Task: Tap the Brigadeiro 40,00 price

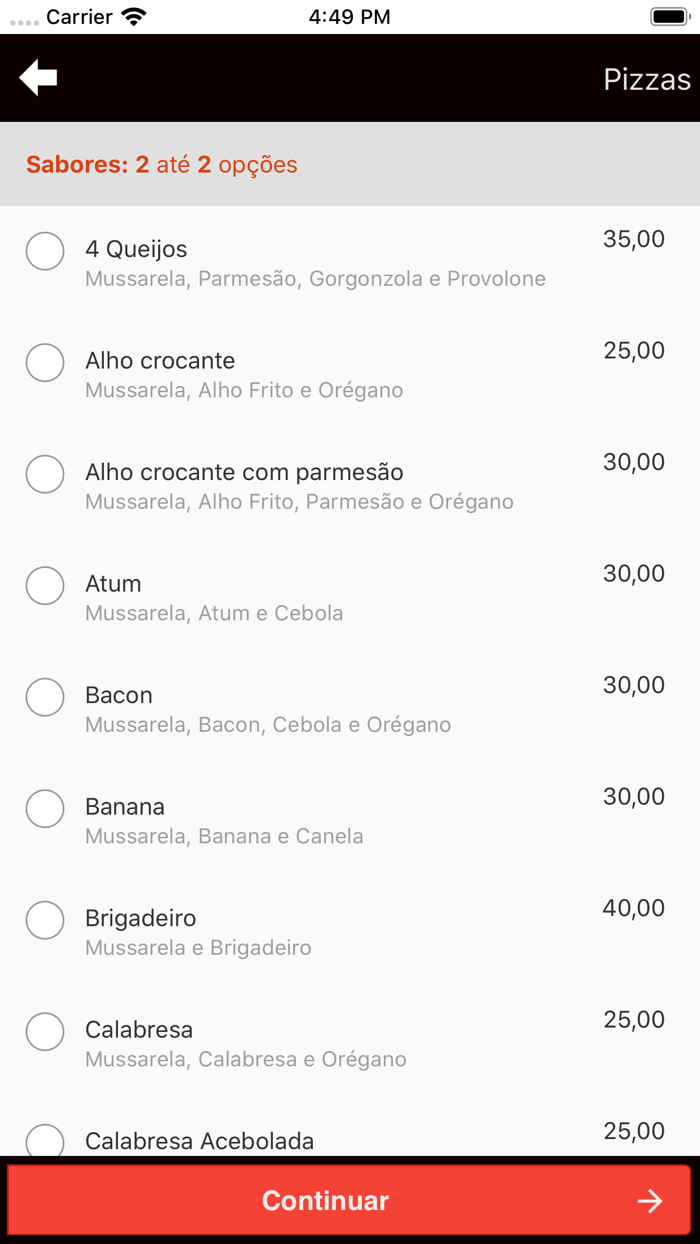Action: click(633, 908)
